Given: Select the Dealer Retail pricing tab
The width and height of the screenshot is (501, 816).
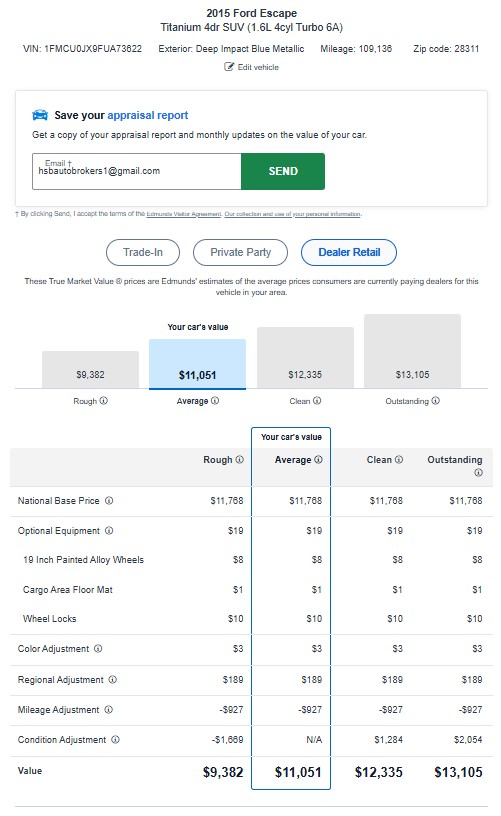Looking at the screenshot, I should pos(349,252).
